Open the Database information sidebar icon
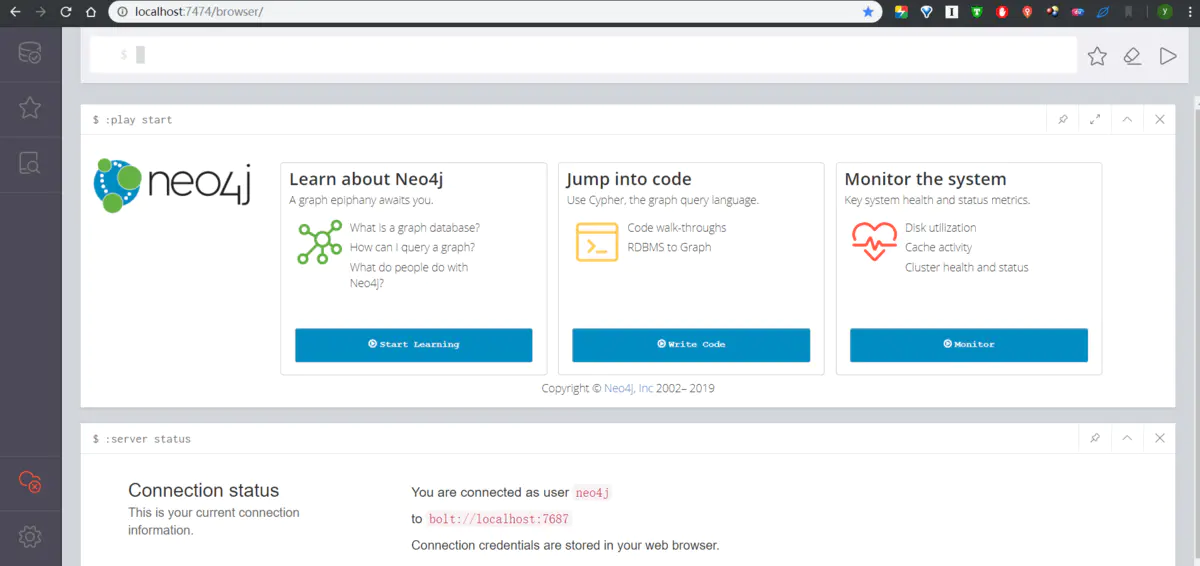 coord(30,53)
